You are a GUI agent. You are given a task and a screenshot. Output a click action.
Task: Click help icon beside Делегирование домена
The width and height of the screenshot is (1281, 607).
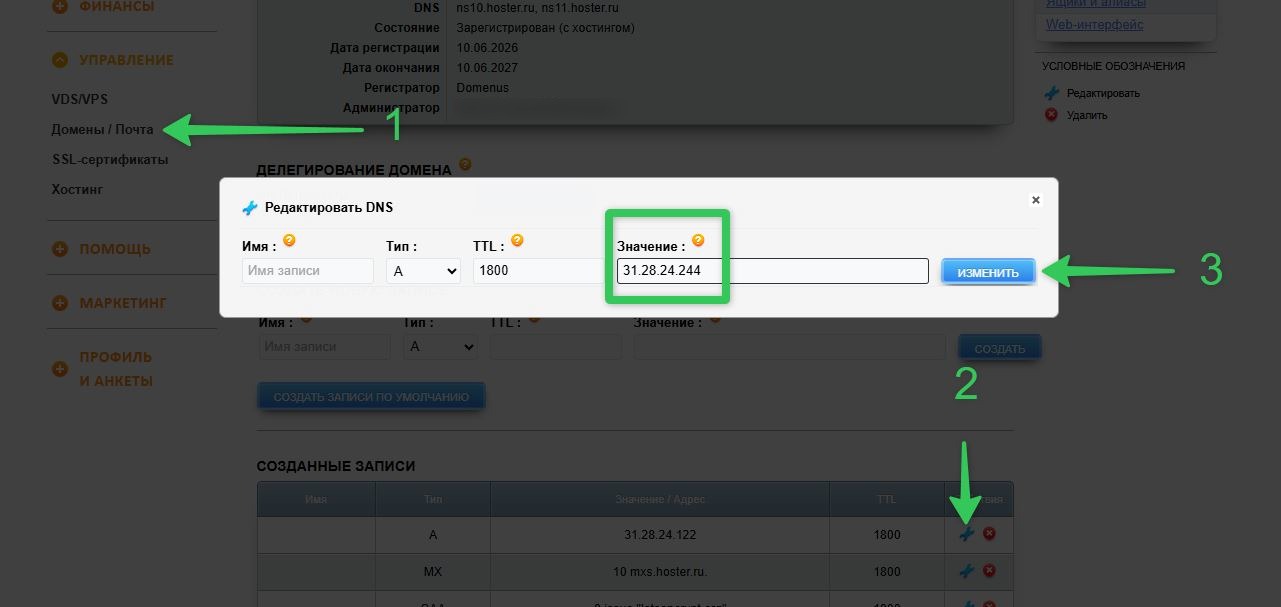point(465,165)
